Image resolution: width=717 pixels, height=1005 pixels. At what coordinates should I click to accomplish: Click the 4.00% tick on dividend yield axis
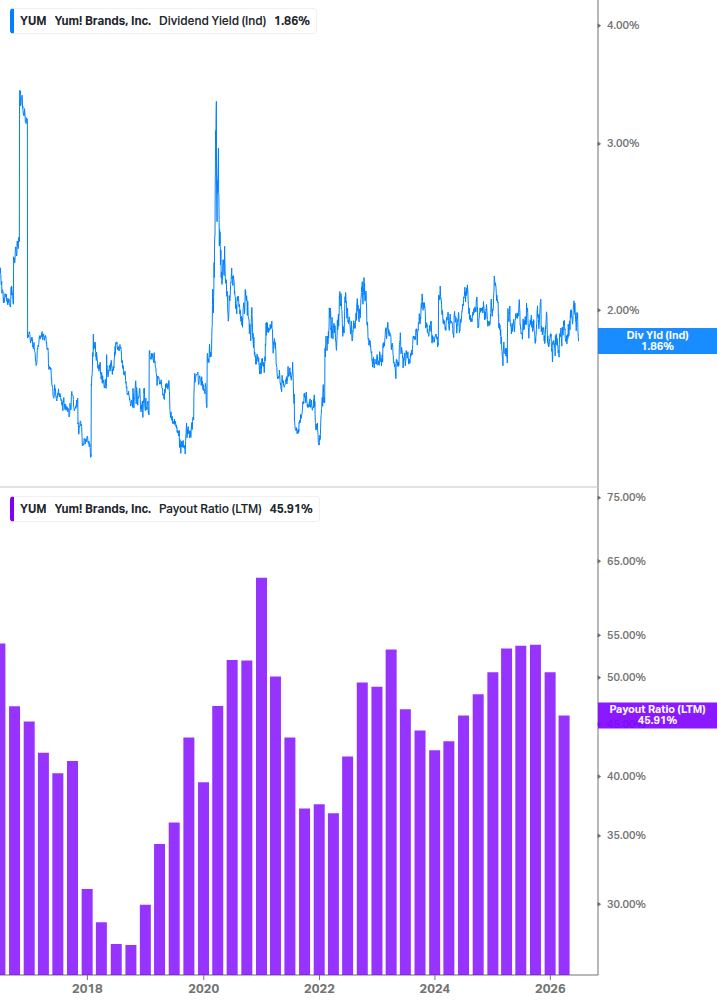[x=623, y=26]
